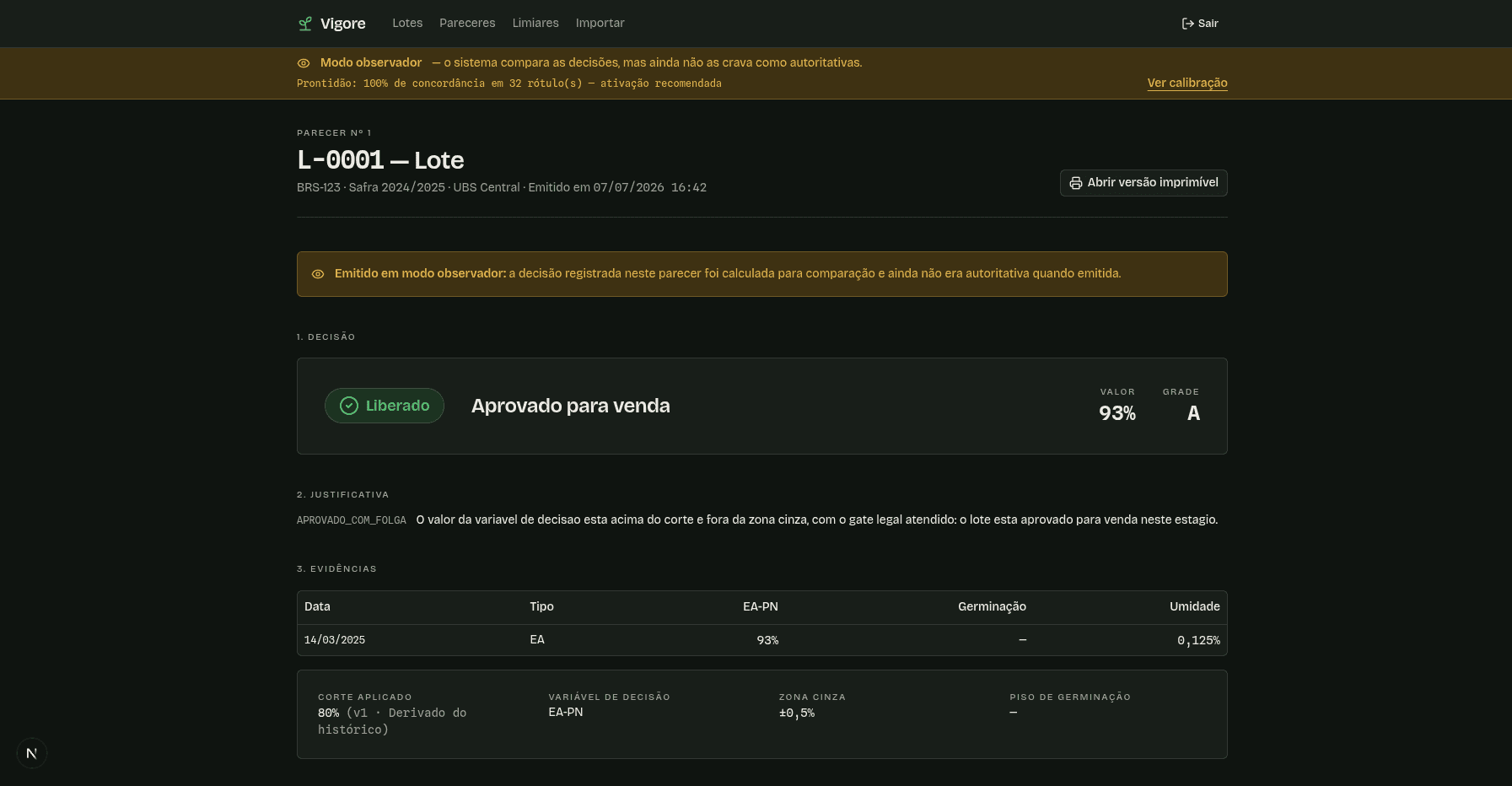
Task: Click the Sair logout button
Action: [1200, 24]
